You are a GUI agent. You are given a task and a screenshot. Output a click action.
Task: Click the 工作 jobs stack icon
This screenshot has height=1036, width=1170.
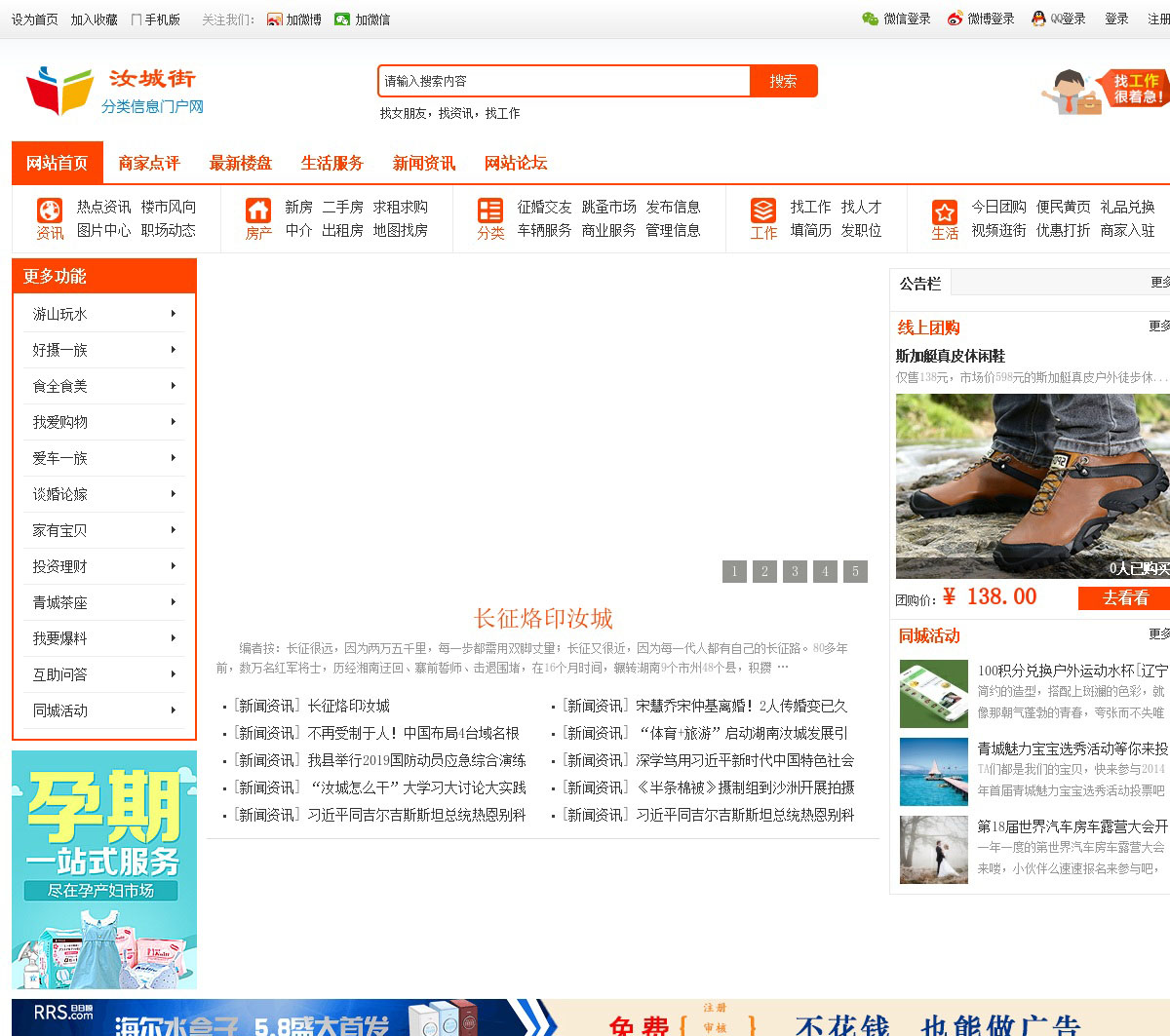pos(763,211)
